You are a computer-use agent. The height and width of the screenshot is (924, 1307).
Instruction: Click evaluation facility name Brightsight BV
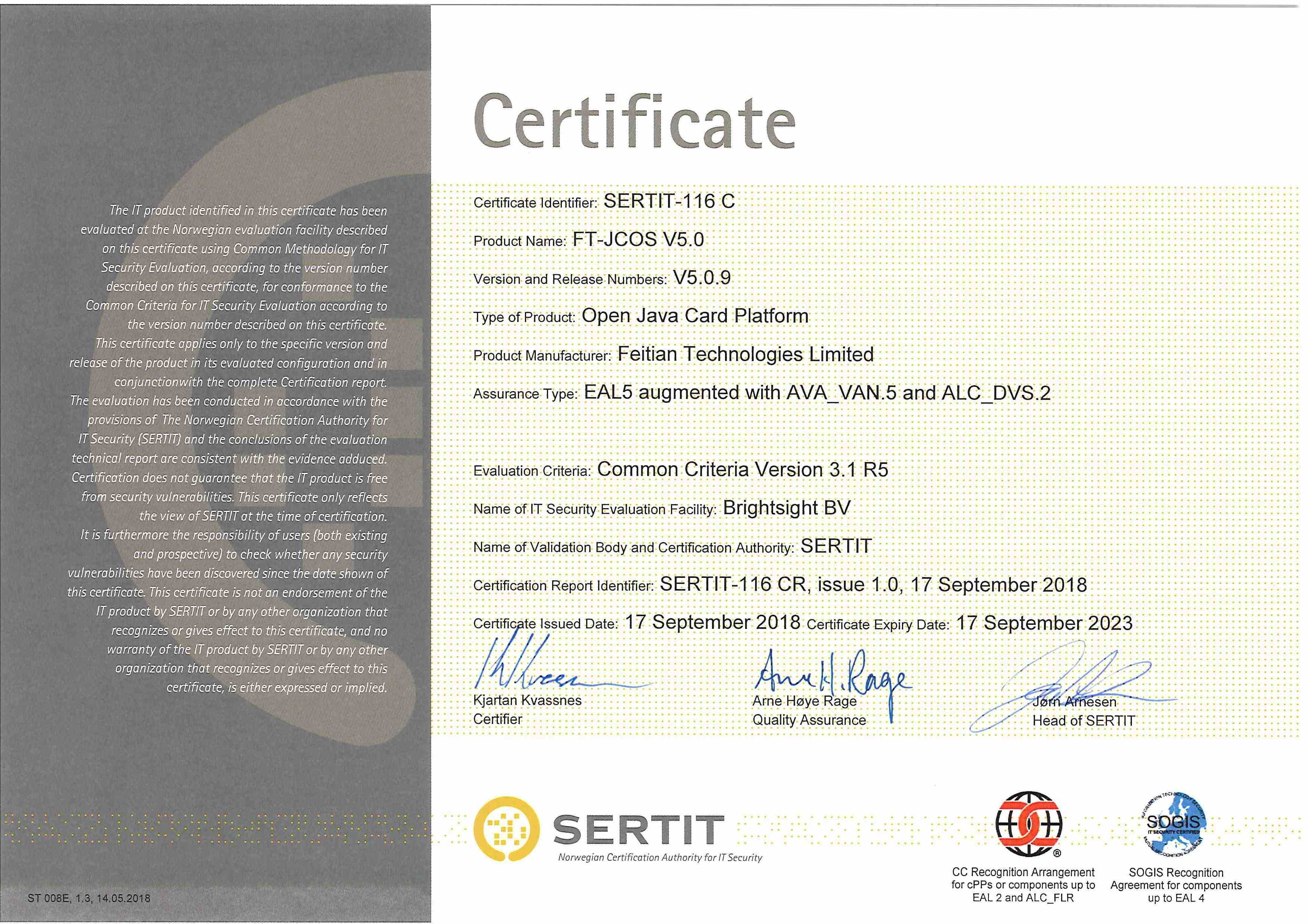tap(786, 508)
